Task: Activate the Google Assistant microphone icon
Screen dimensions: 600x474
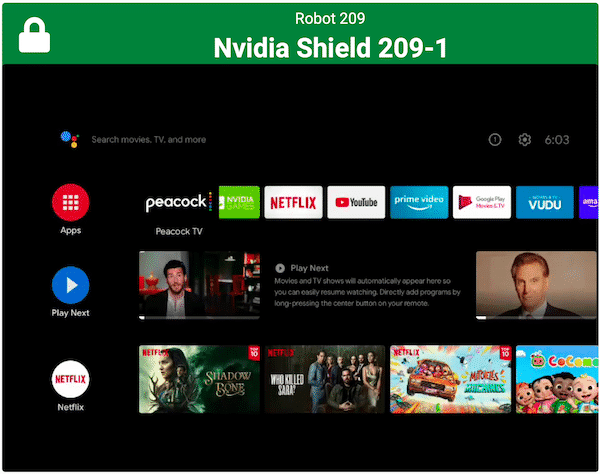Action: coord(70,139)
